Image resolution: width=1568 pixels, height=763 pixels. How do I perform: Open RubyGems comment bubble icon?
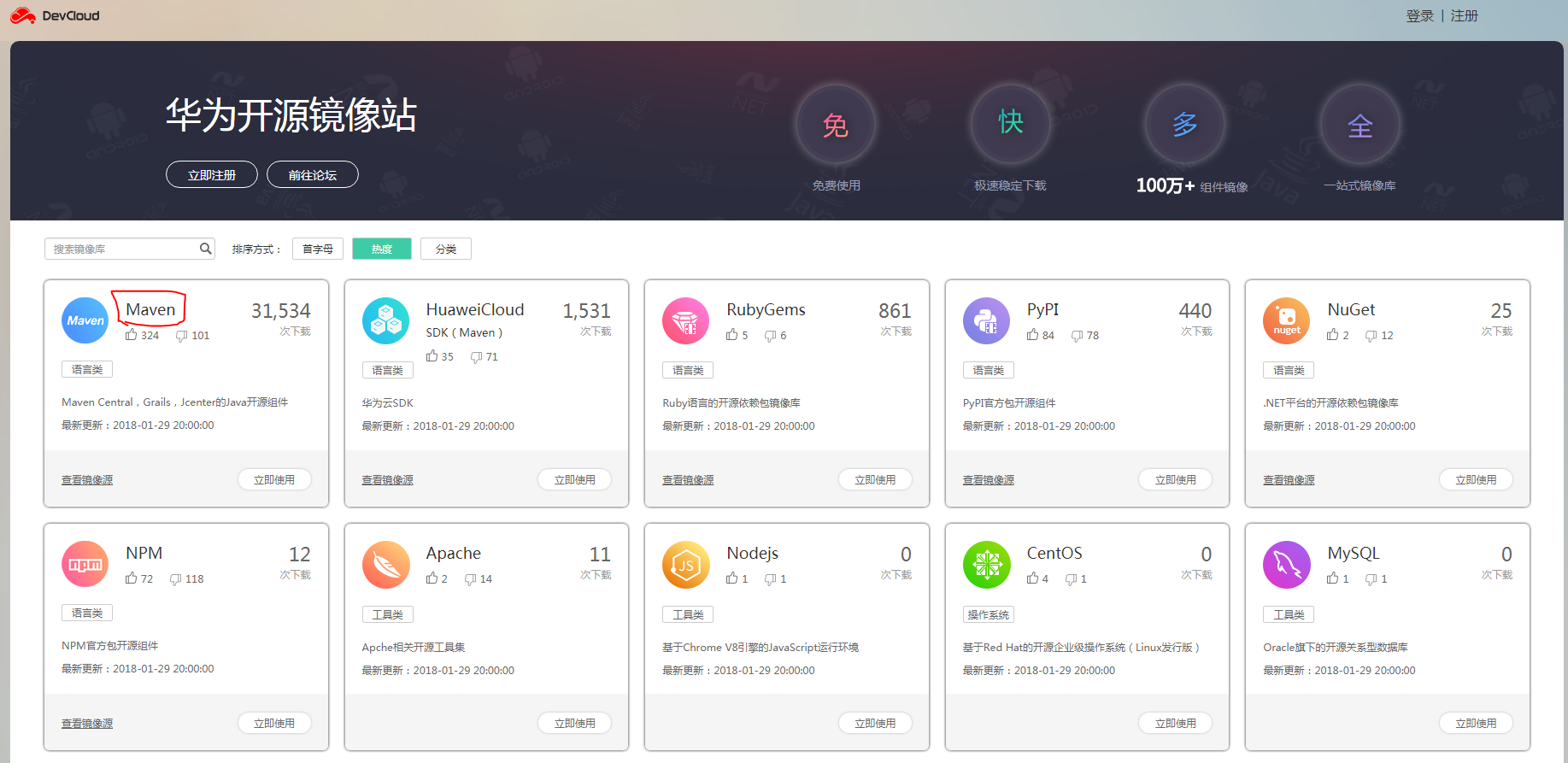click(770, 336)
